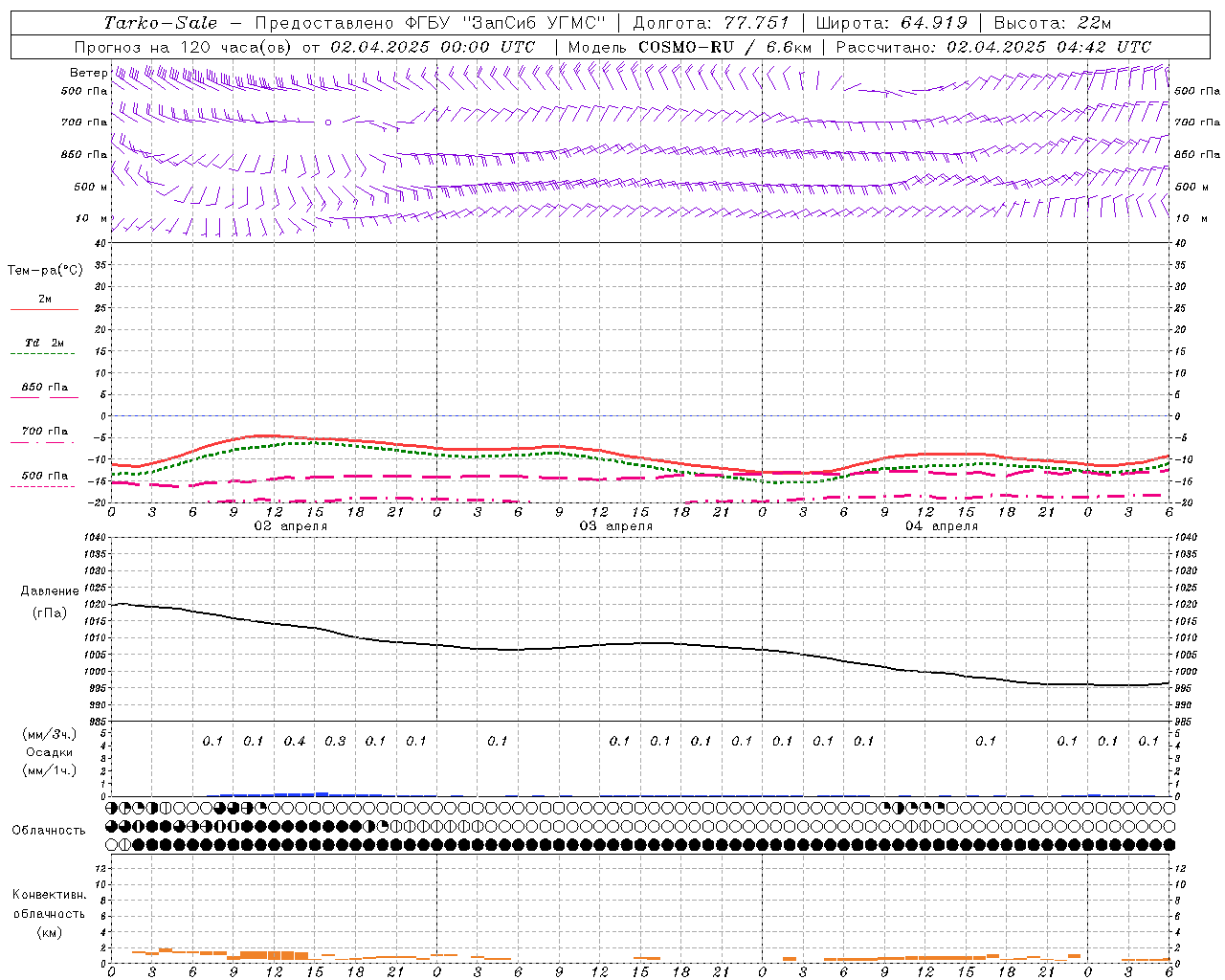Click the Рассчитано: 02.04.2025 04:42 UTC text
The image size is (1225, 980).
993,47
